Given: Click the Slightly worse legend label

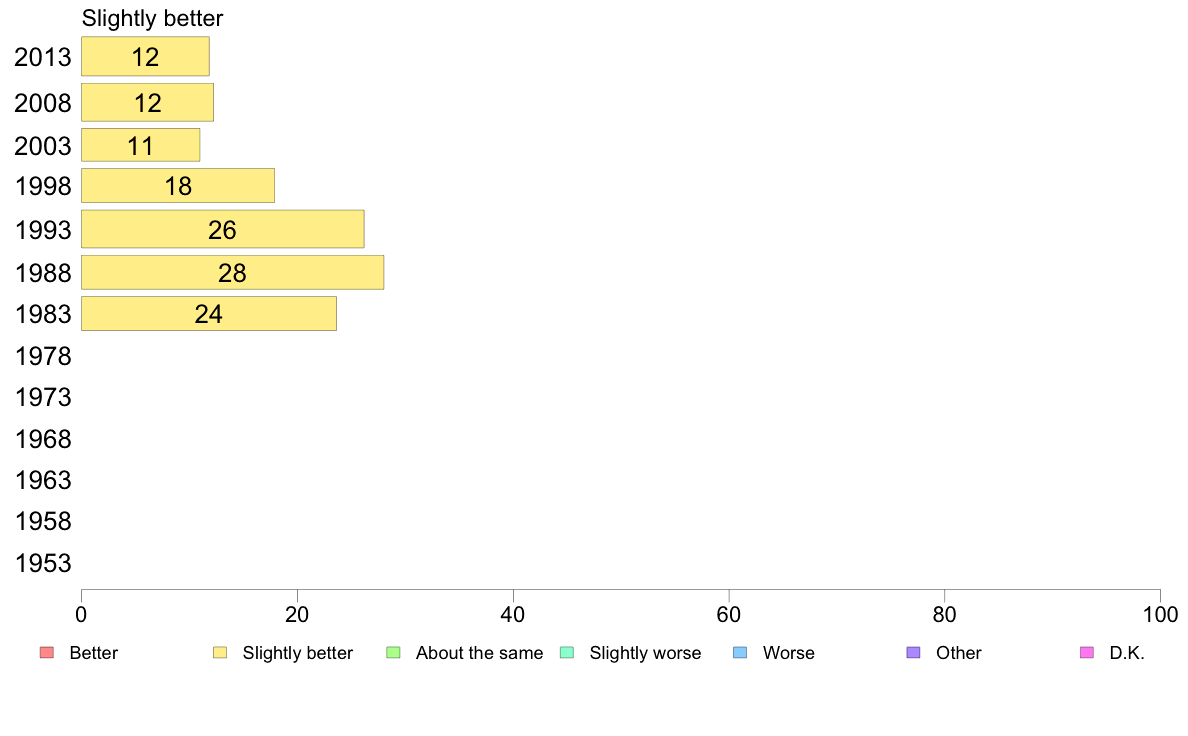Looking at the screenshot, I should click(x=646, y=653).
